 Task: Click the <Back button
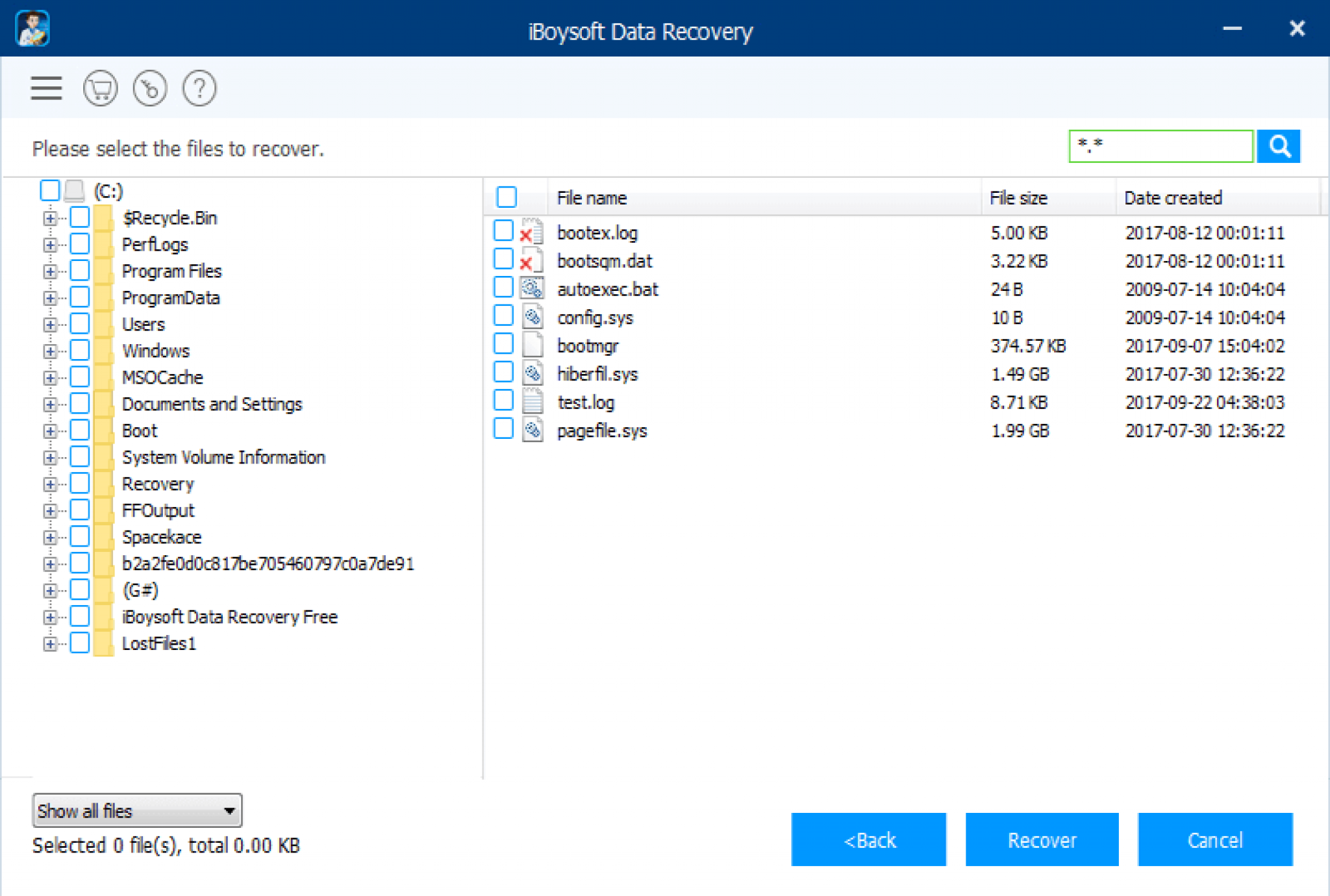pos(868,840)
